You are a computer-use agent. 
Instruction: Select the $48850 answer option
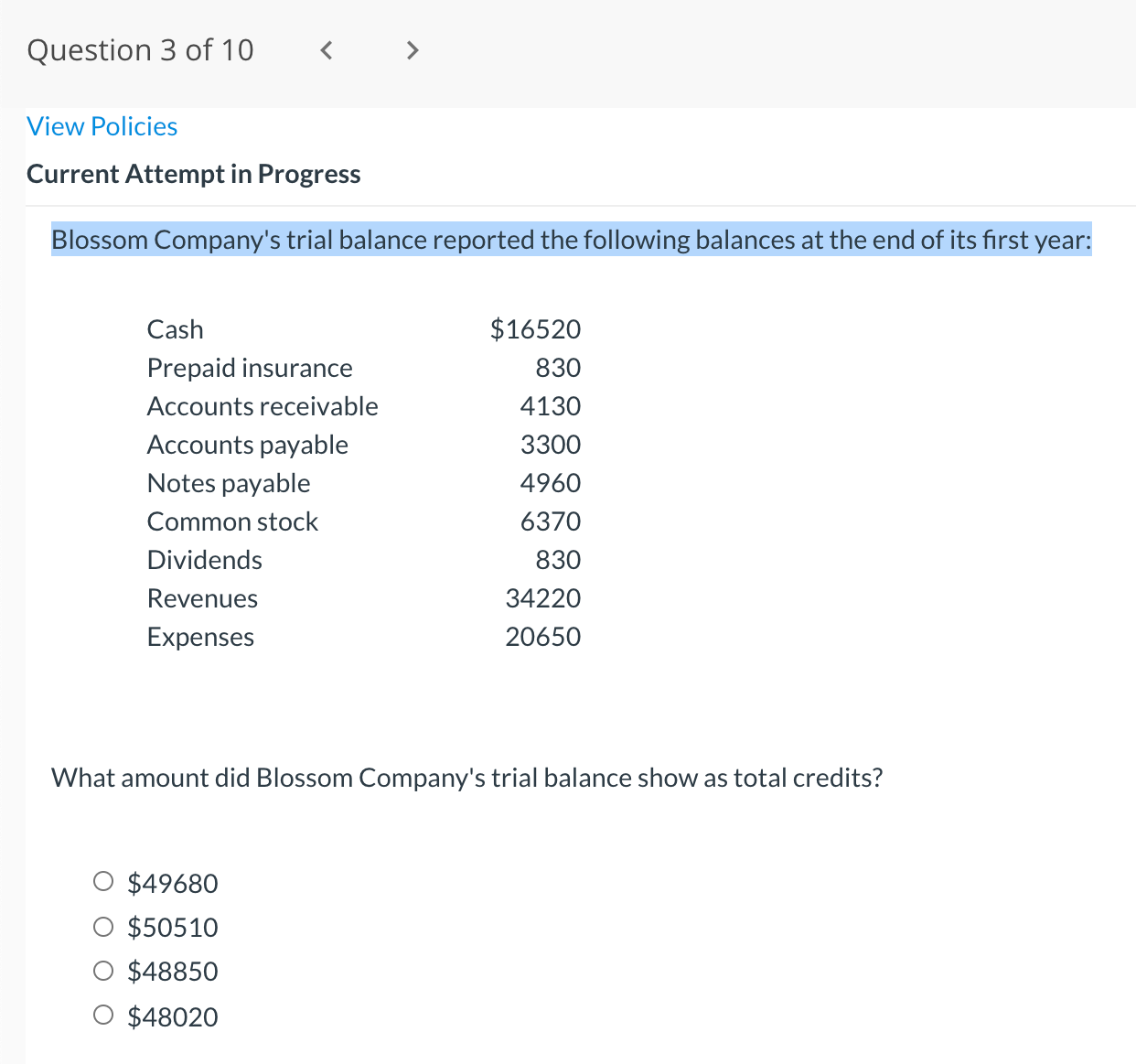click(103, 970)
